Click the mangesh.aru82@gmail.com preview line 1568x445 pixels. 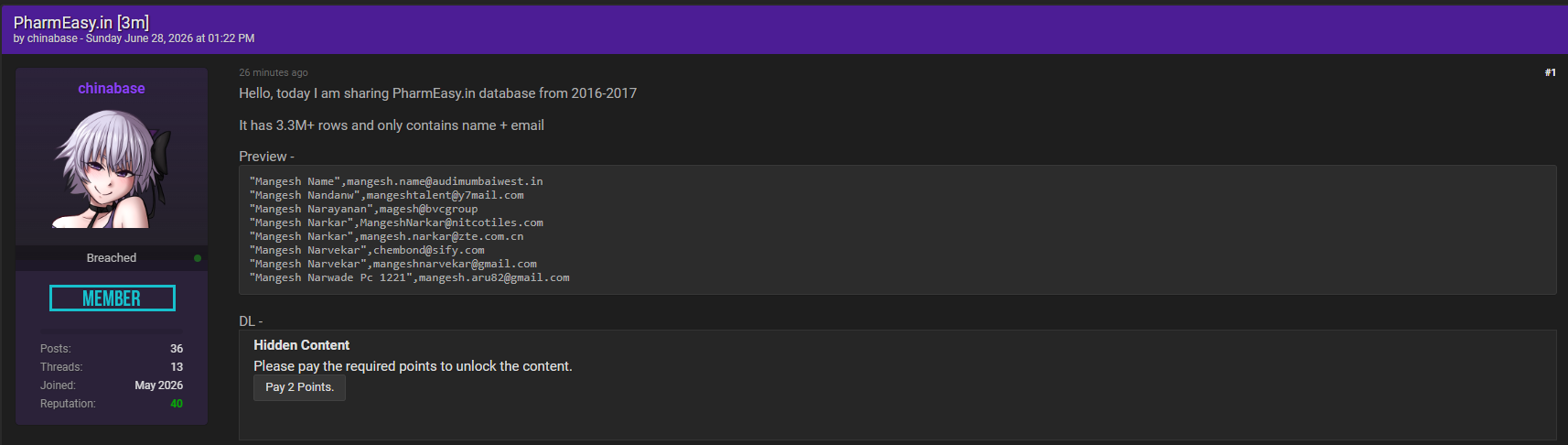click(409, 277)
